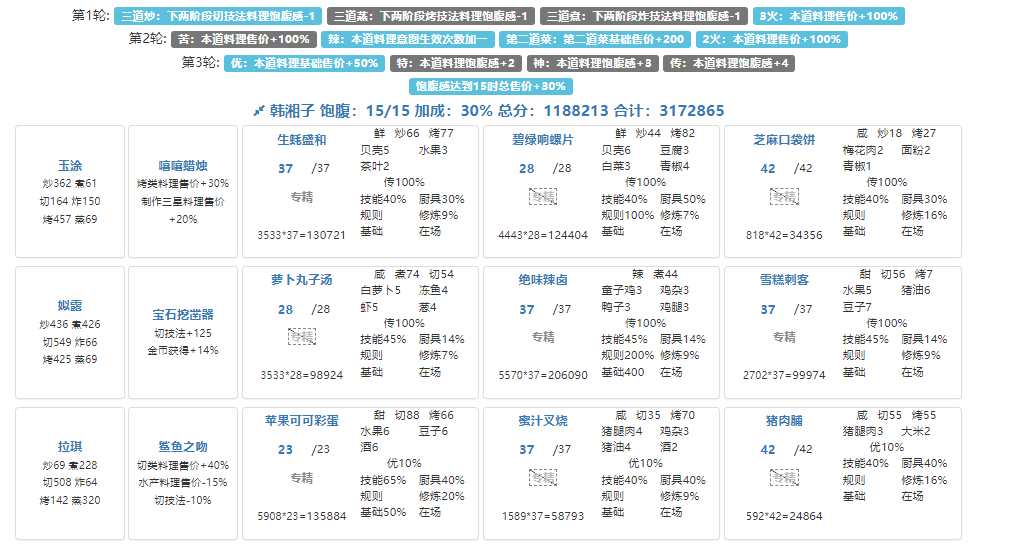Click the quantity 37 for 生蚝盛和

286,169
